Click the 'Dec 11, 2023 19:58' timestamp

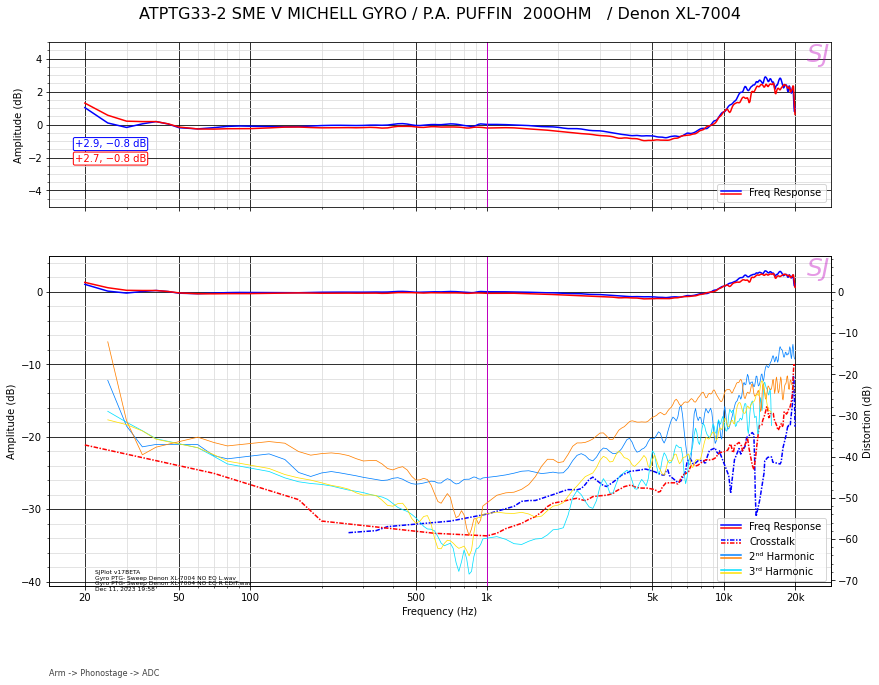click(125, 589)
